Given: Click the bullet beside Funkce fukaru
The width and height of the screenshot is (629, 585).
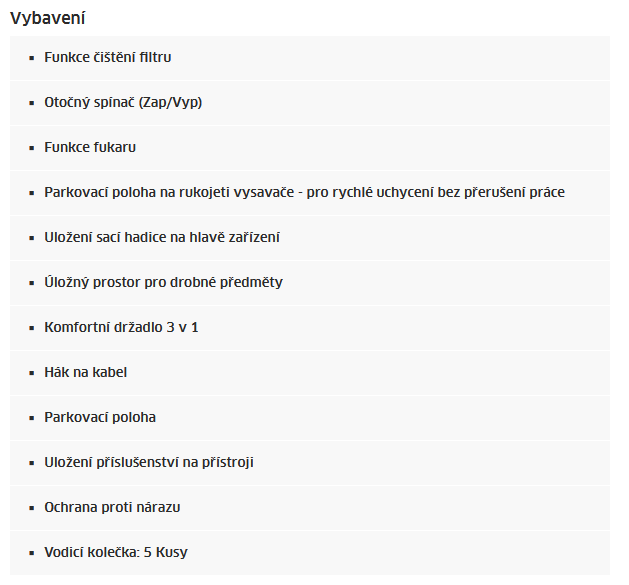Looking at the screenshot, I should [x=32, y=148].
